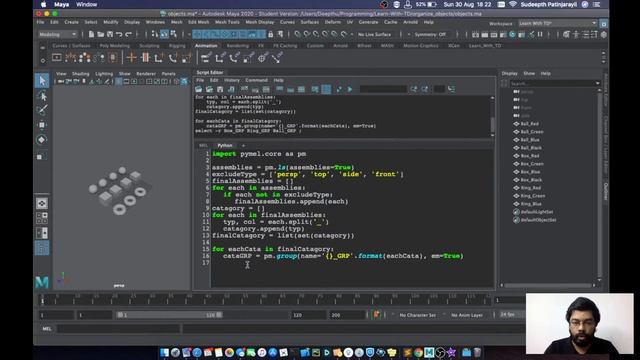Viewport: 640px width, 360px height.
Task: Open the History menu in Script Editor
Action: 232,80
